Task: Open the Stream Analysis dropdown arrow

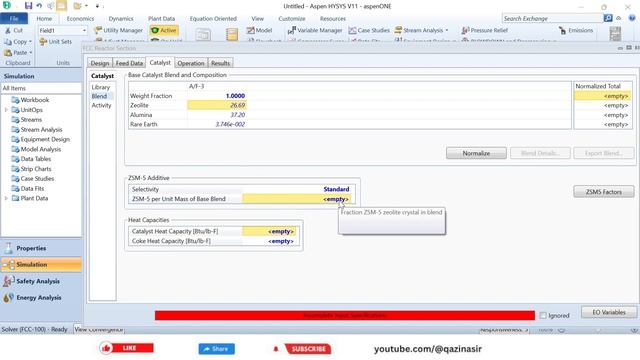Action: [x=447, y=30]
